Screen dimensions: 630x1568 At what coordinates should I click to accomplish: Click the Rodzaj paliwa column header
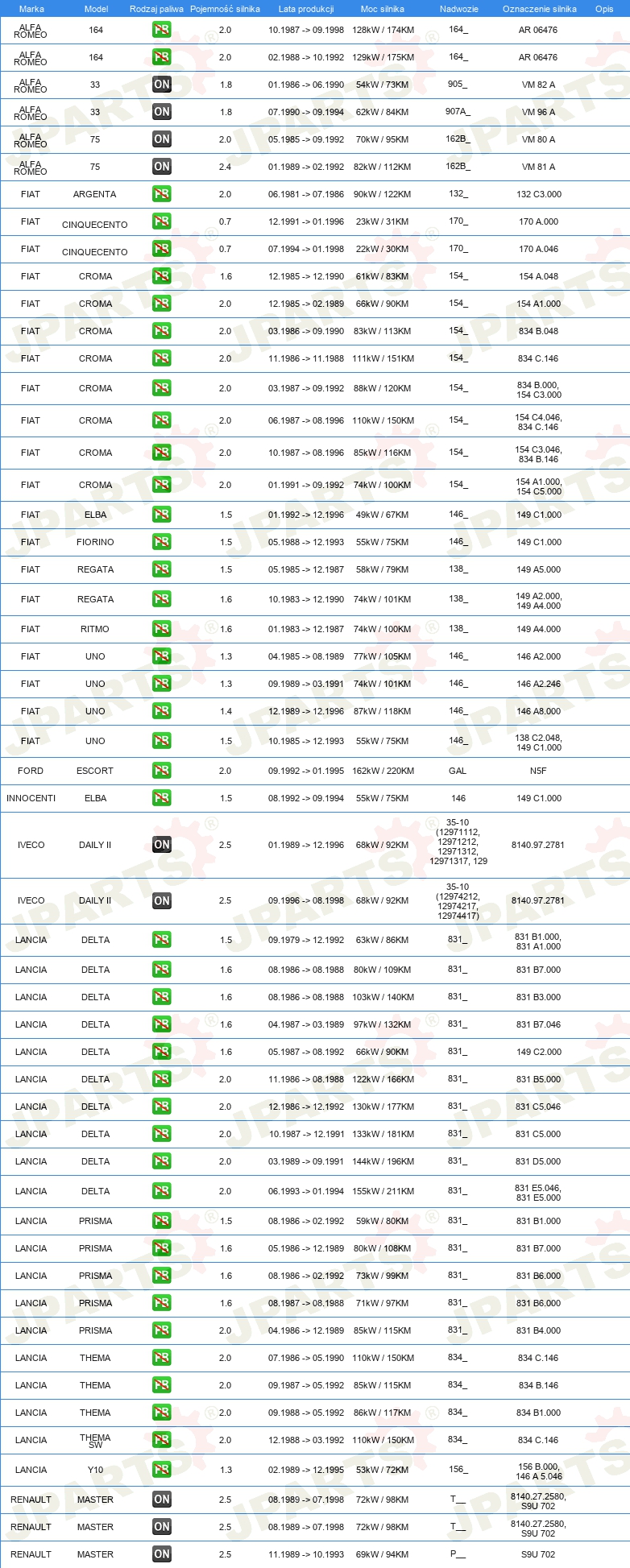point(156,9)
